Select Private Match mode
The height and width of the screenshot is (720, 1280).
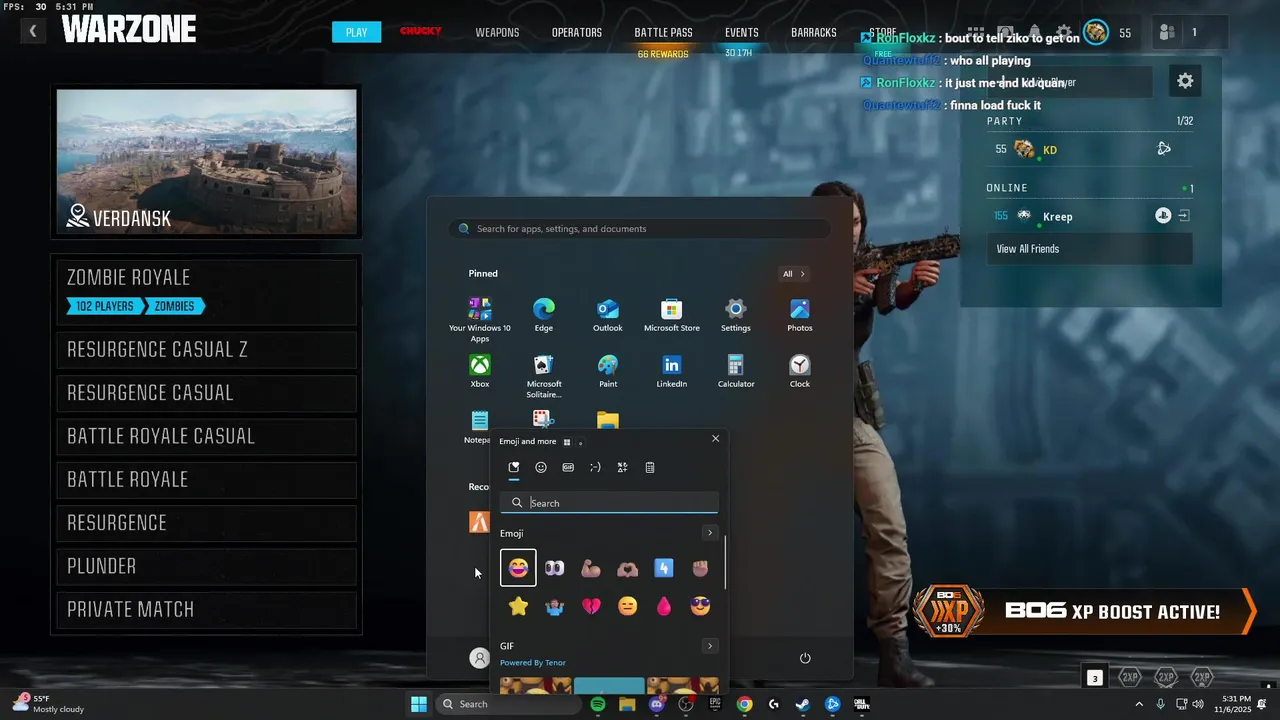click(206, 610)
